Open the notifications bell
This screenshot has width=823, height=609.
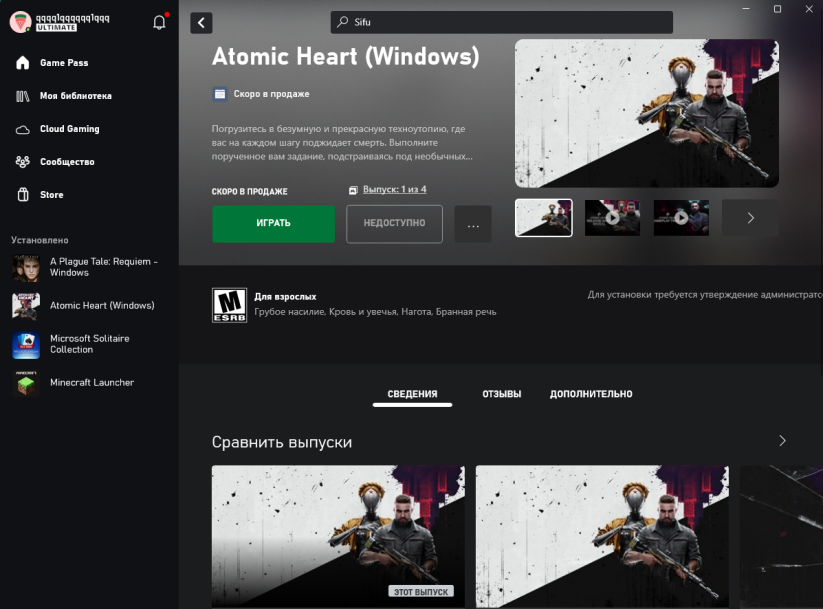click(159, 22)
